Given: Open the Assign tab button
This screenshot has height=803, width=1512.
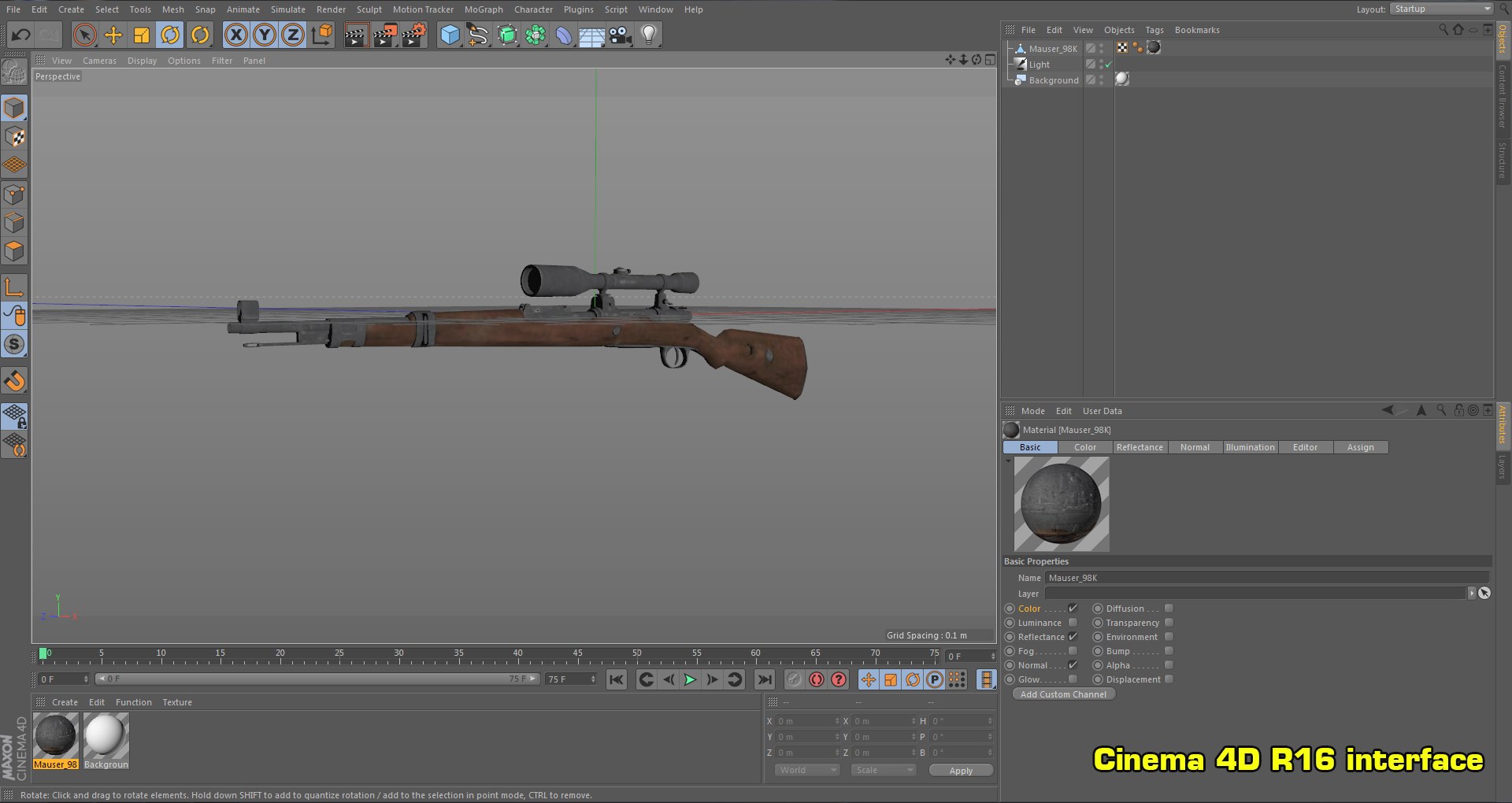Looking at the screenshot, I should 1360,447.
